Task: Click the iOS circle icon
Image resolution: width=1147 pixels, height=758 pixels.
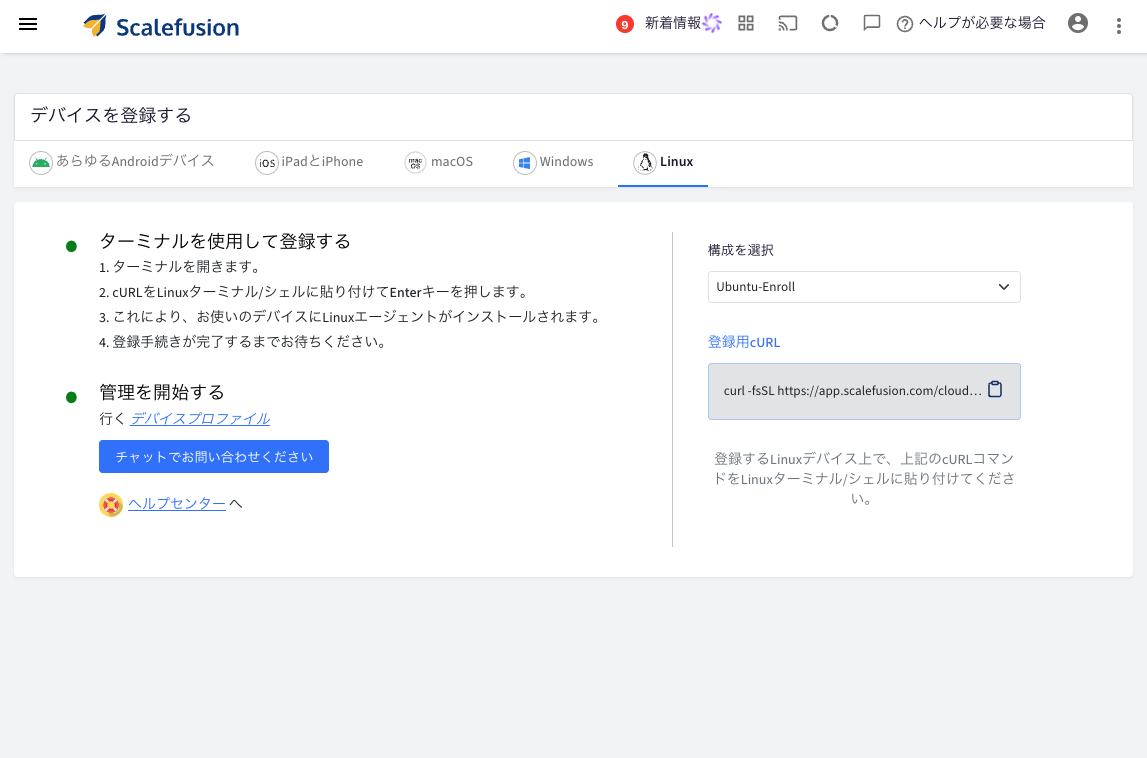Action: coord(267,162)
